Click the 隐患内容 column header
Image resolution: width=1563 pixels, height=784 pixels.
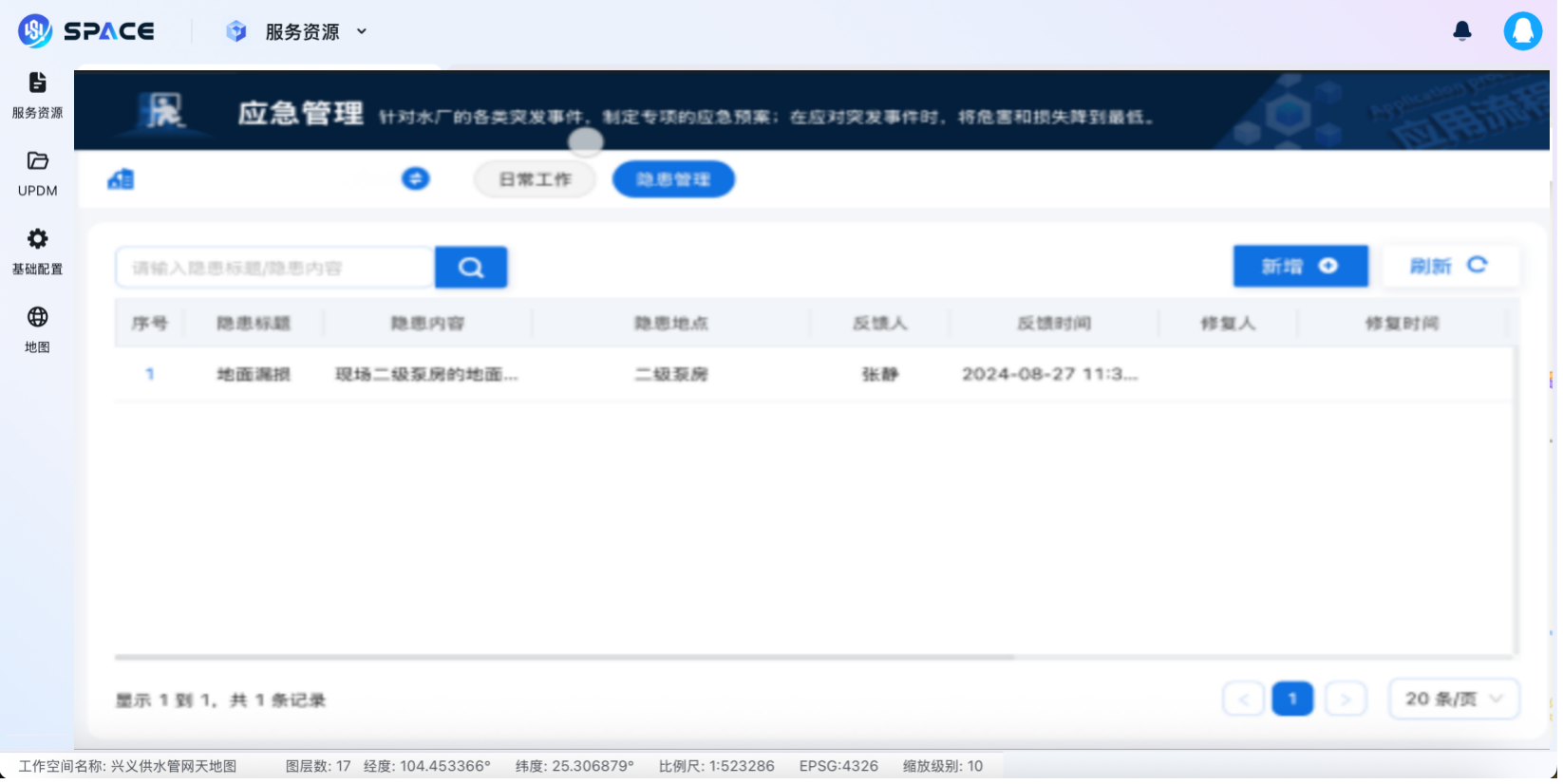(428, 324)
